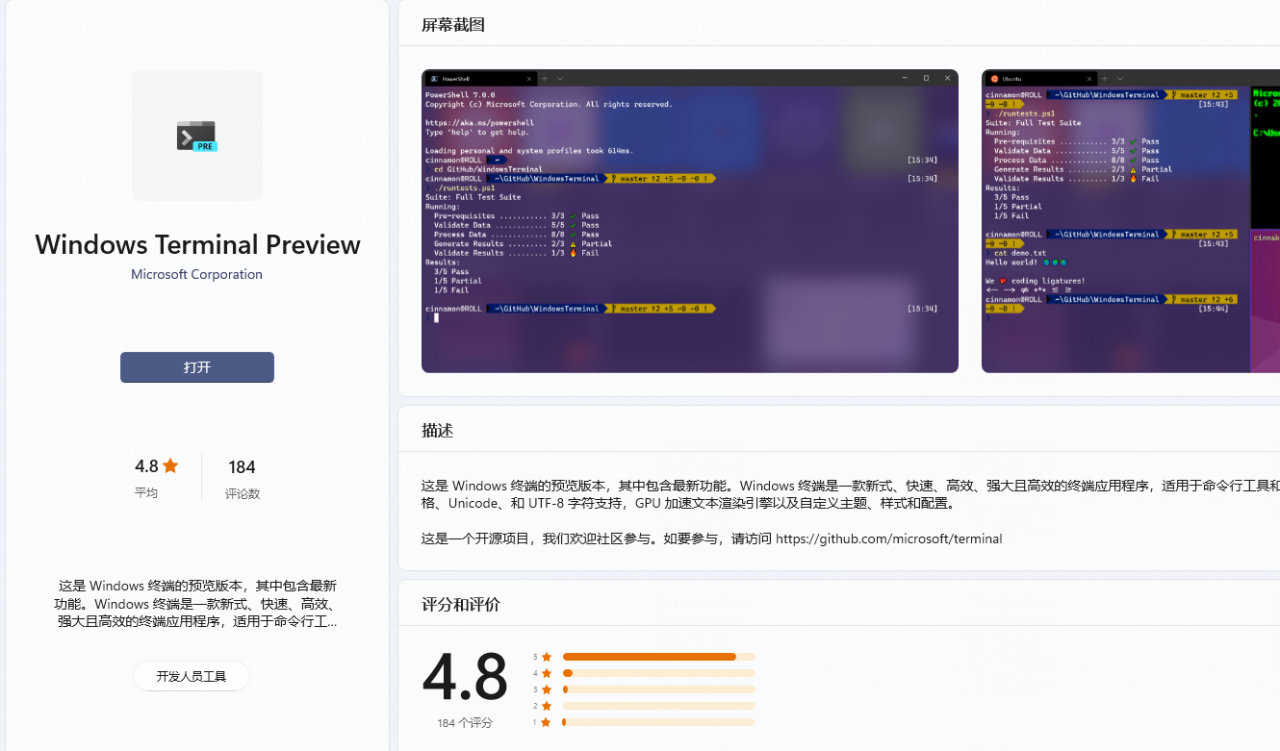
Task: Visit the Microsoft Corporation publisher link
Action: pos(197,274)
